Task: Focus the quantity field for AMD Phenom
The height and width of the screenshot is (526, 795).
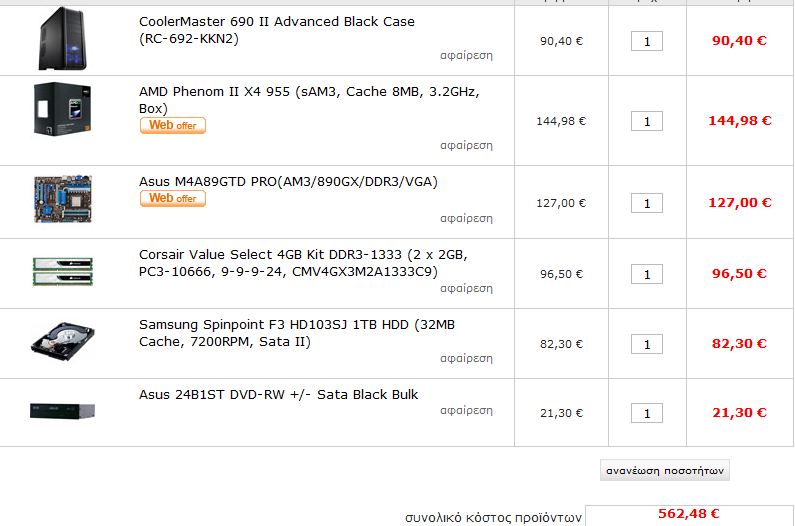Action: (x=646, y=121)
